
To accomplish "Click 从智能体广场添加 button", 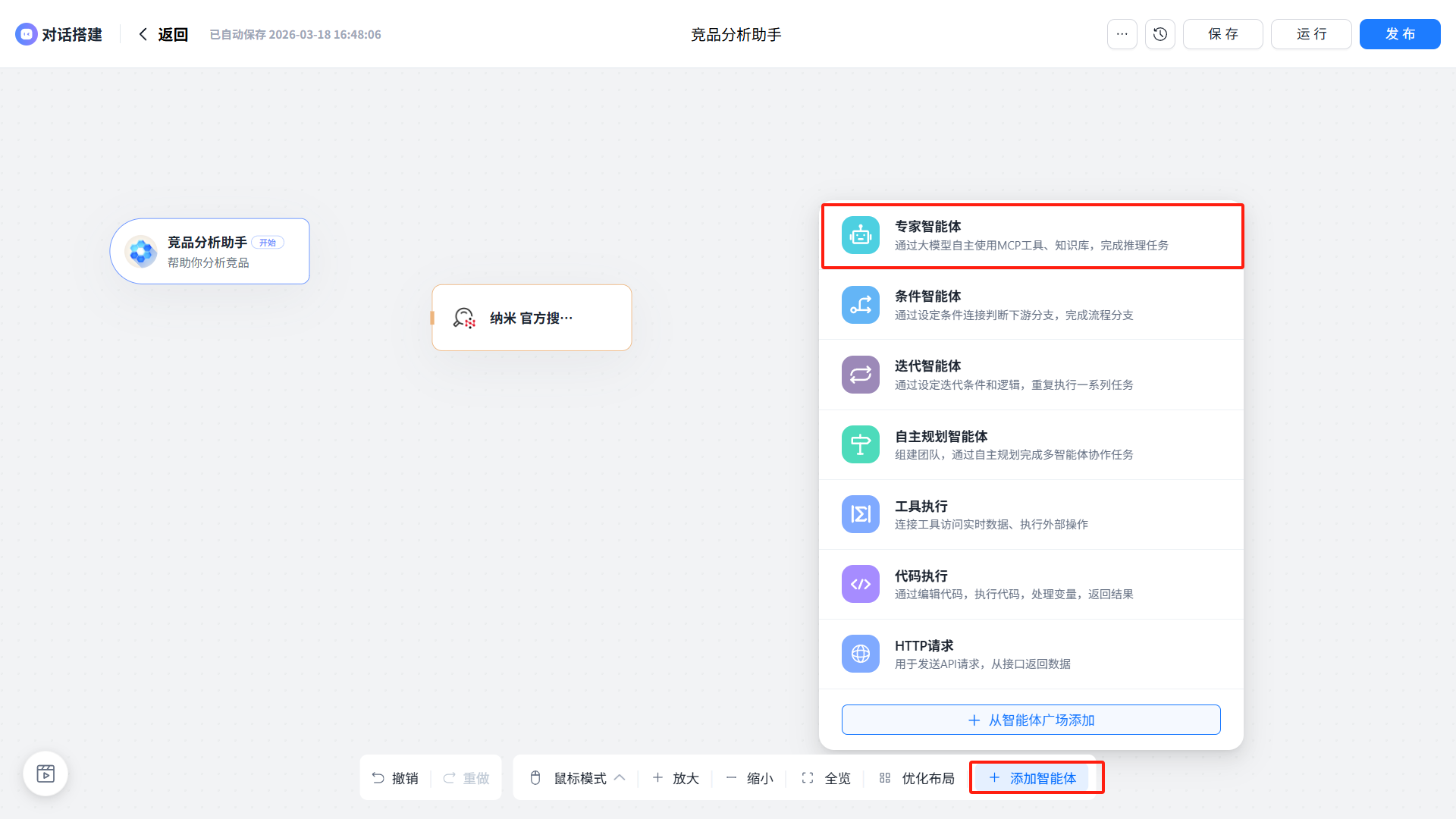I will pos(1031,720).
